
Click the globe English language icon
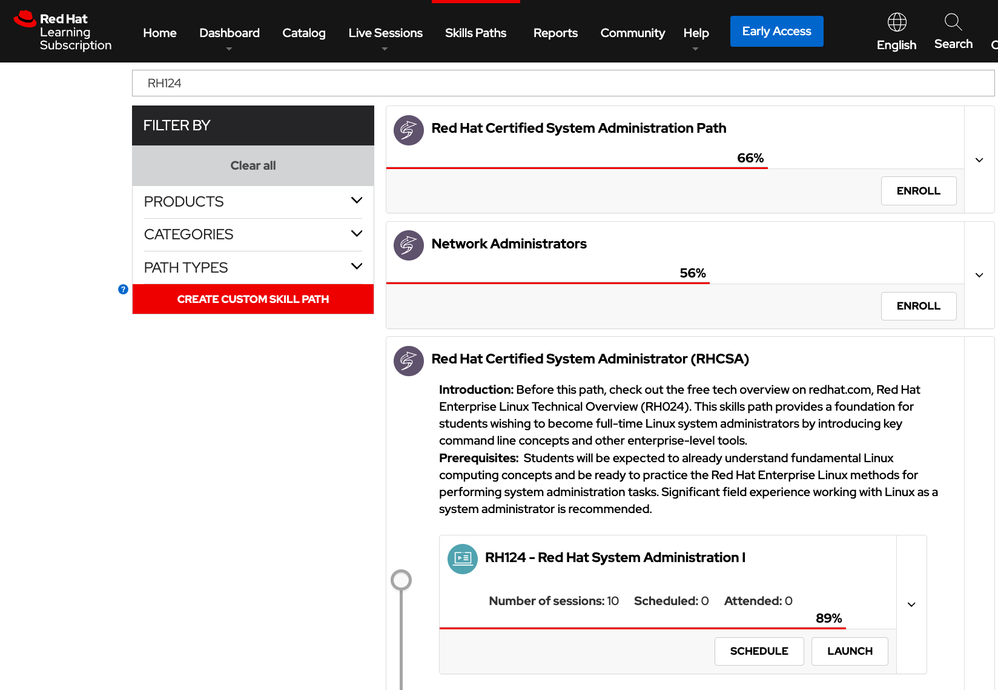897,22
